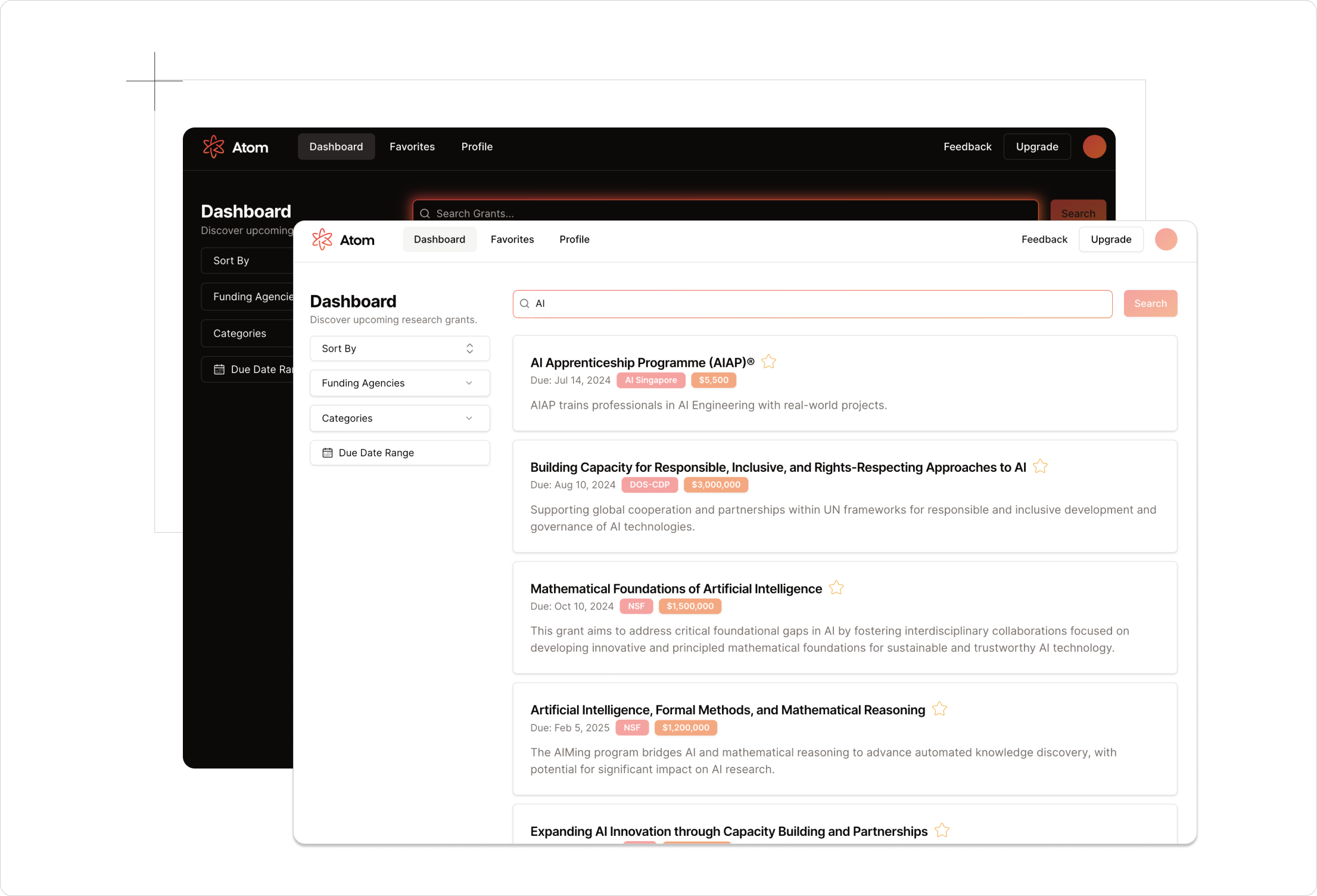This screenshot has width=1317, height=896.
Task: Click the Dashboard heading in the light window
Action: click(353, 301)
